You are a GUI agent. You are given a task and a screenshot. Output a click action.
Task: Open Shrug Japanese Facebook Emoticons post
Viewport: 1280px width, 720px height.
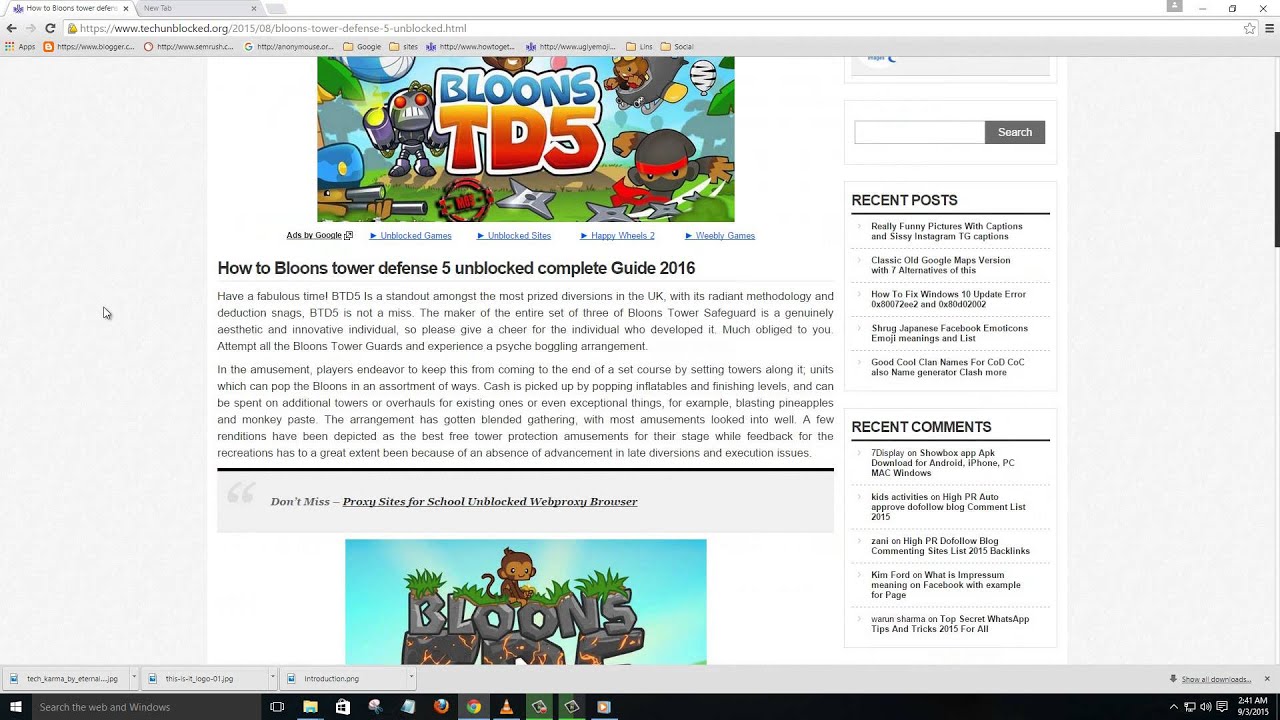(949, 333)
